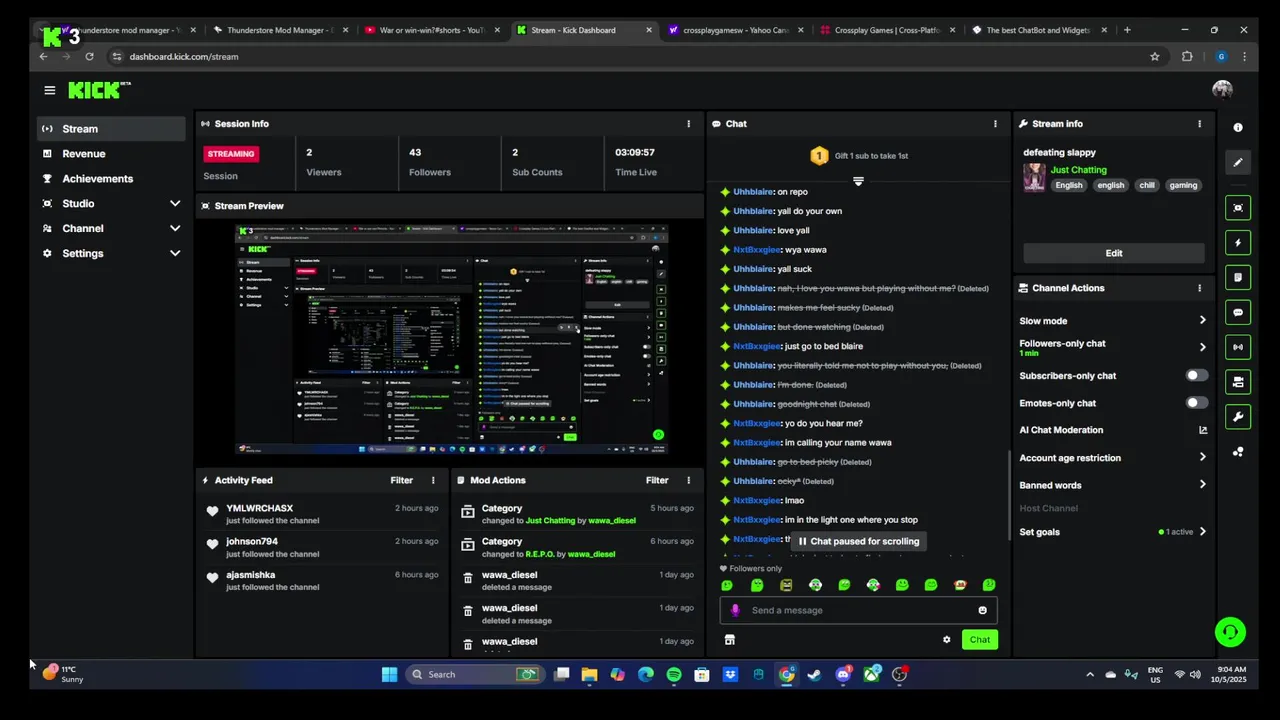This screenshot has height=720, width=1280.
Task: Open Followers-only chat options arrow
Action: pyautogui.click(x=1202, y=347)
